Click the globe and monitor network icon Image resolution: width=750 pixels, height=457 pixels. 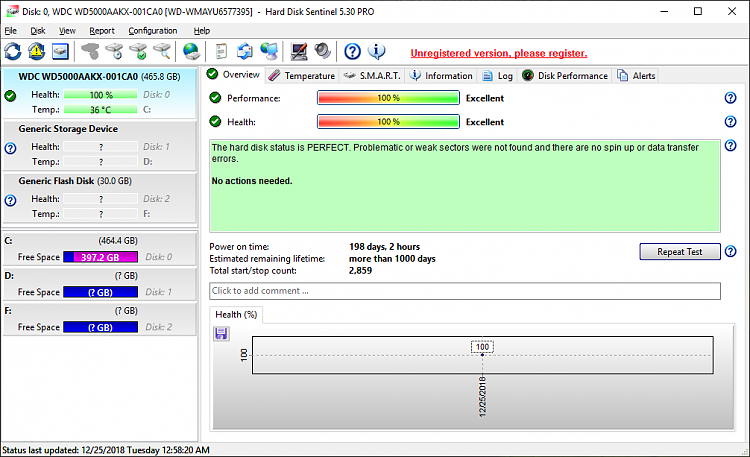tap(269, 51)
